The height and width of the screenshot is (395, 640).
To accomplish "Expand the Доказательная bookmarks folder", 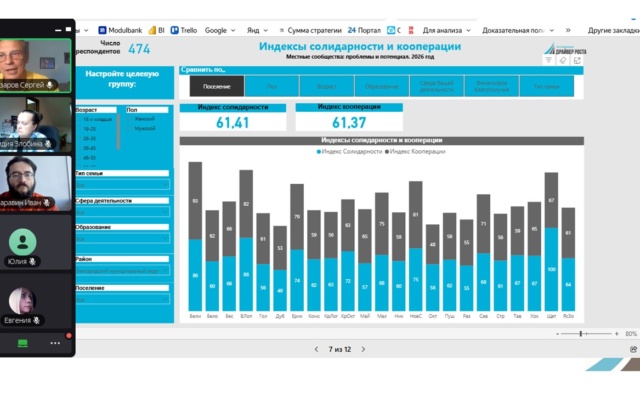I will point(518,30).
